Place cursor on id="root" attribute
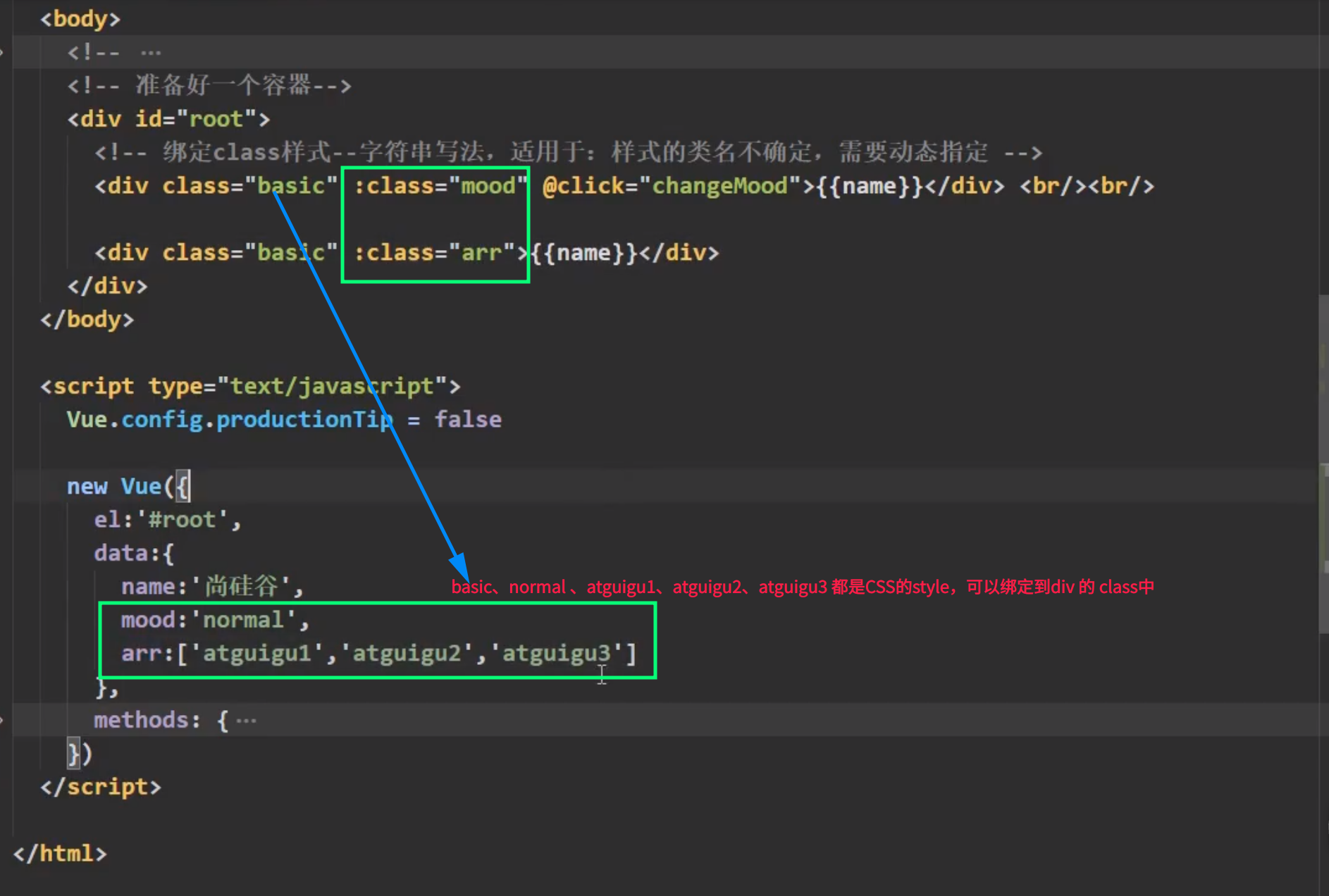 point(197,119)
